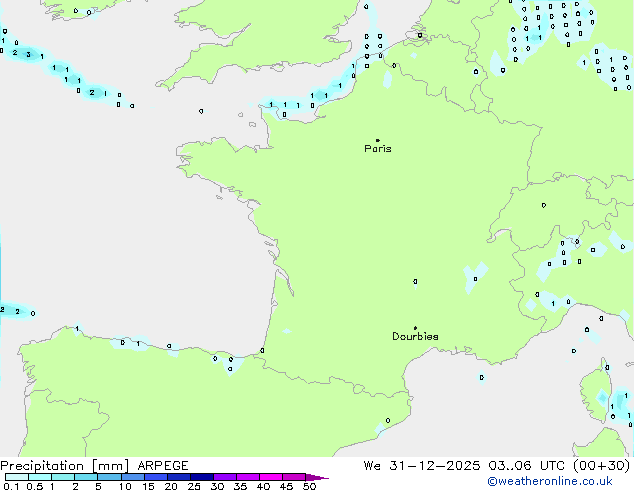Click the Precipitation [mm] title text
Screen dimensions: 634x490
65,466
